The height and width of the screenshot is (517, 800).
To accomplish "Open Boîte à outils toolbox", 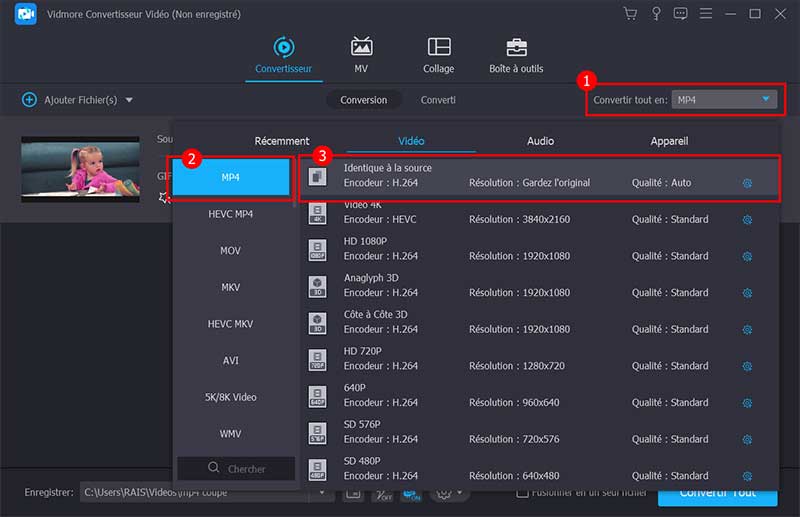I will [x=517, y=48].
